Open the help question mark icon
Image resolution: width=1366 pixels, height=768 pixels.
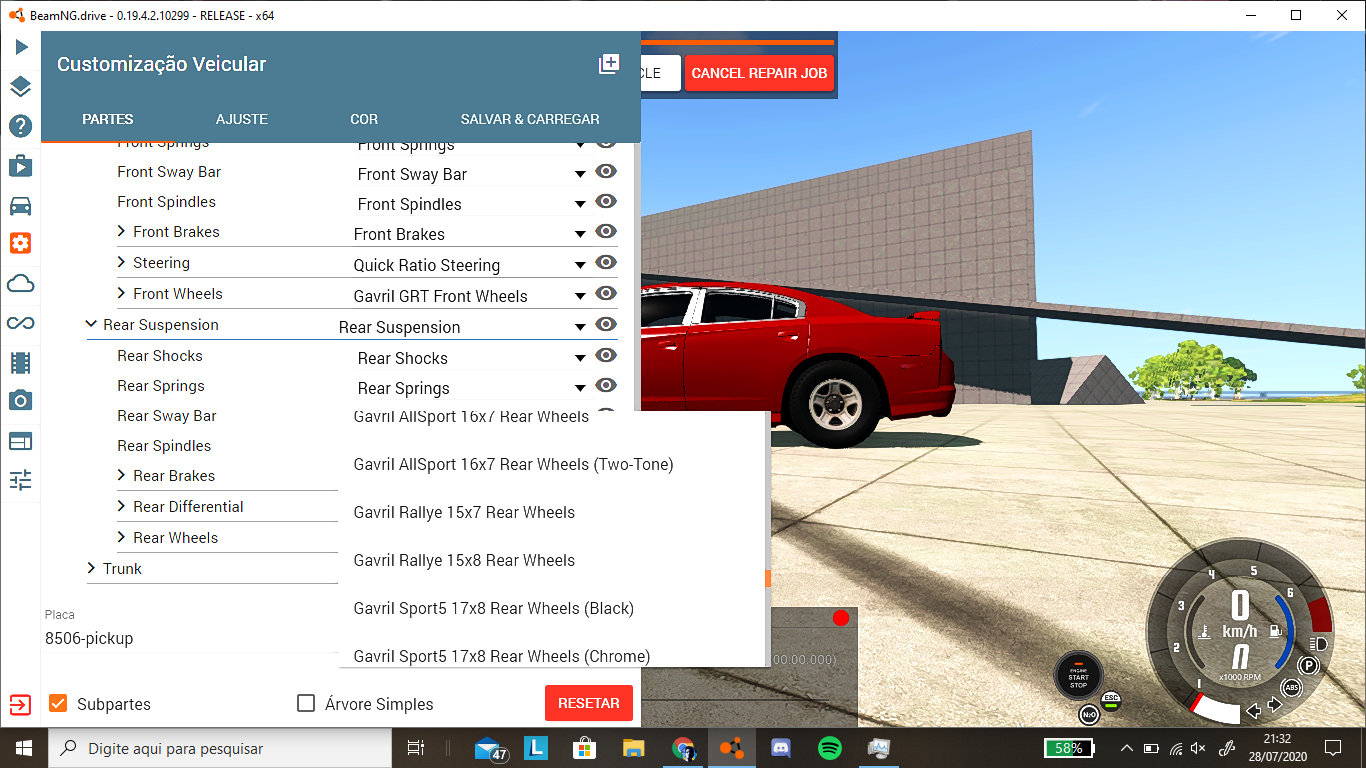[21, 126]
